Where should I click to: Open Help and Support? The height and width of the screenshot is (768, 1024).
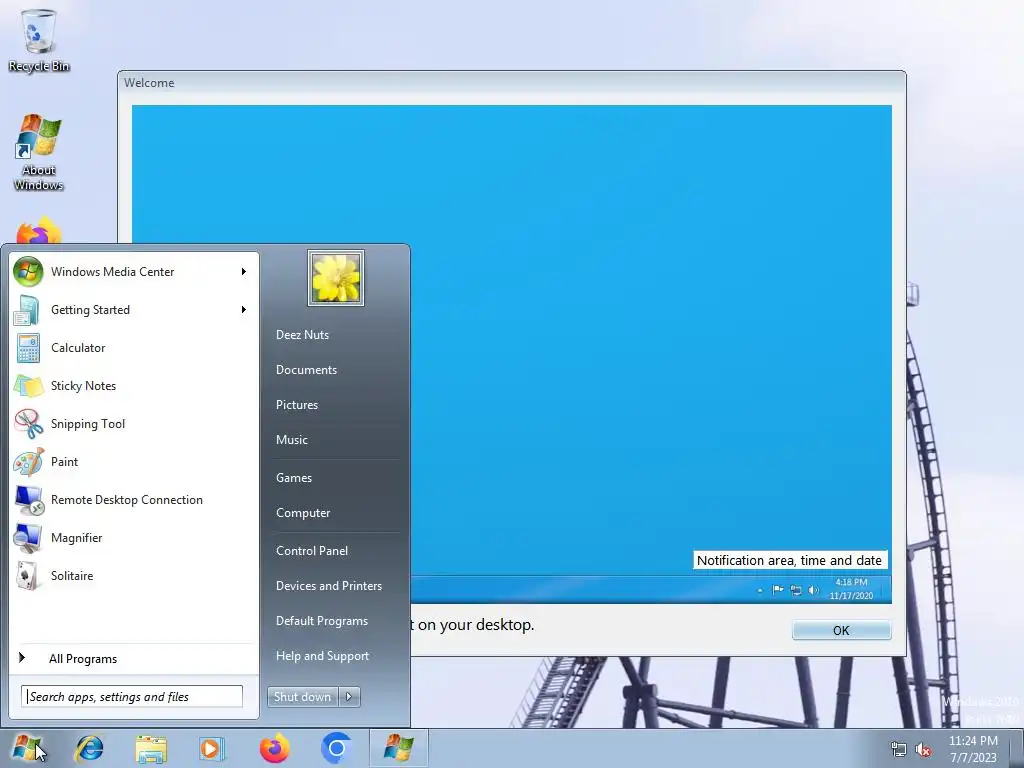pyautogui.click(x=322, y=656)
